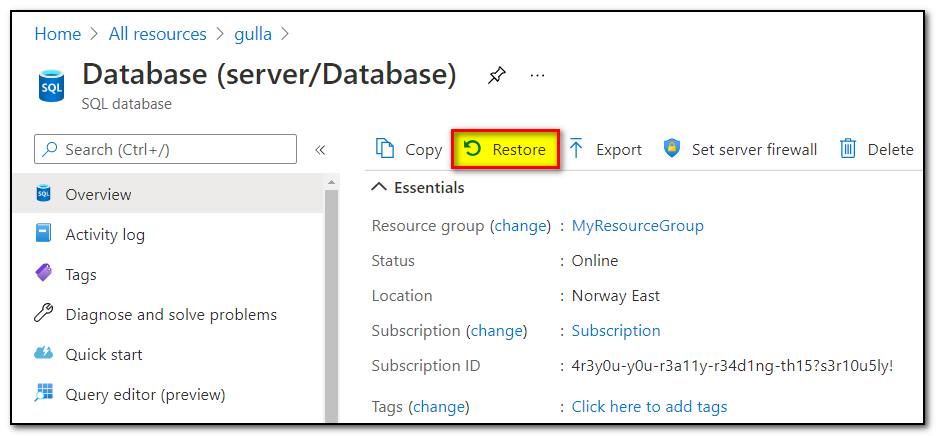The image size is (936, 436).
Task: Click the Set server firewall shield icon
Action: click(x=672, y=148)
